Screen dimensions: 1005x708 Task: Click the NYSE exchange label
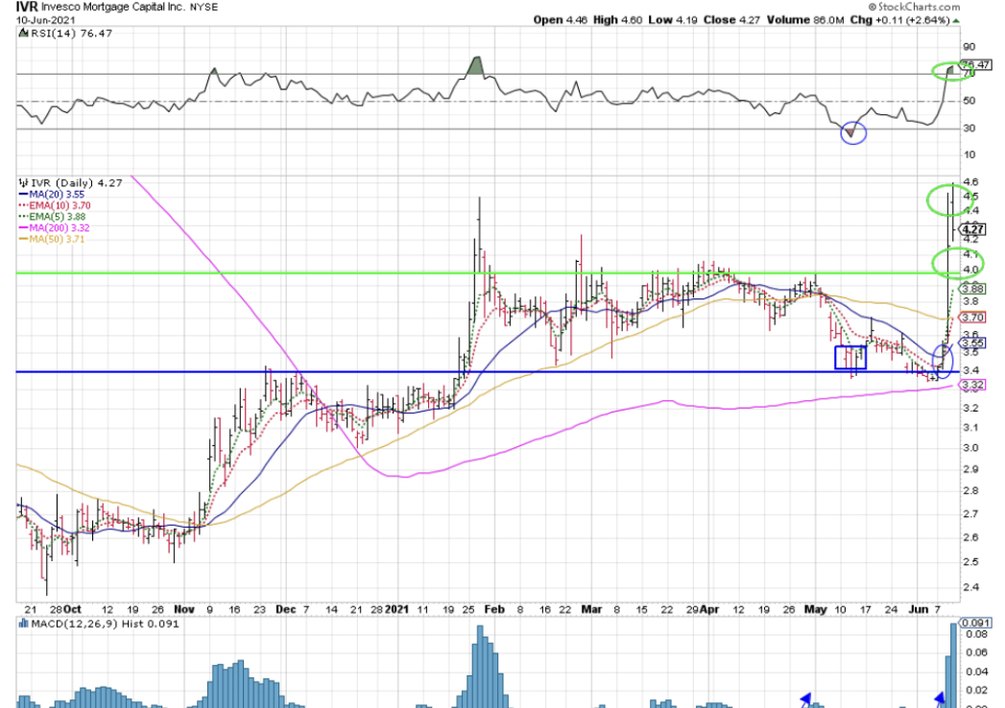204,7
